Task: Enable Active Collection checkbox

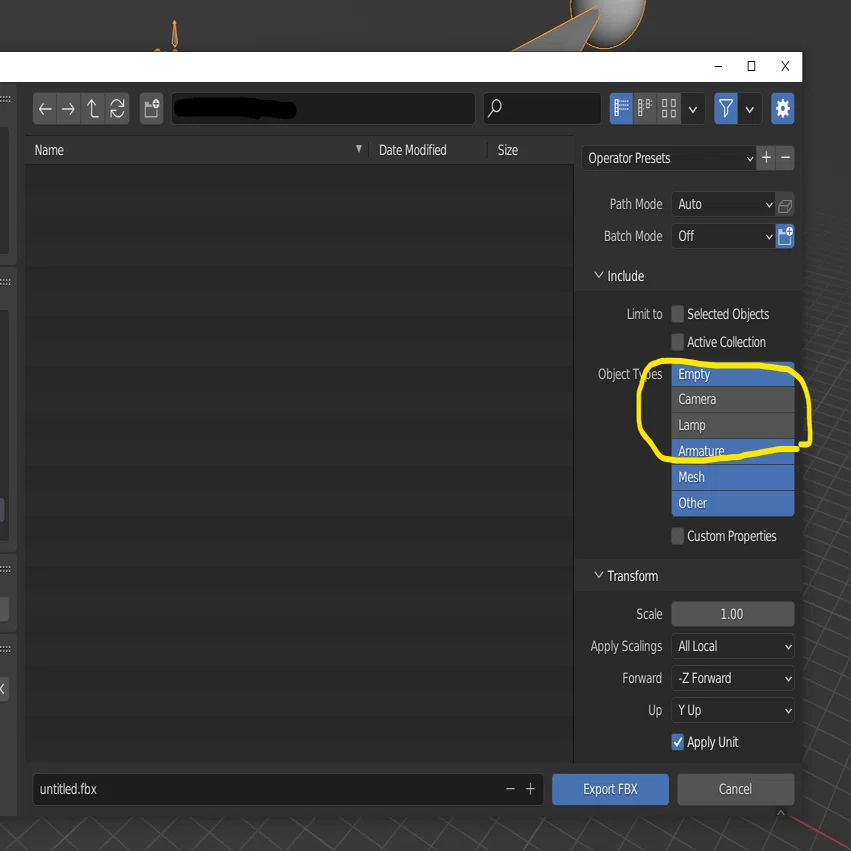Action: pyautogui.click(x=677, y=342)
